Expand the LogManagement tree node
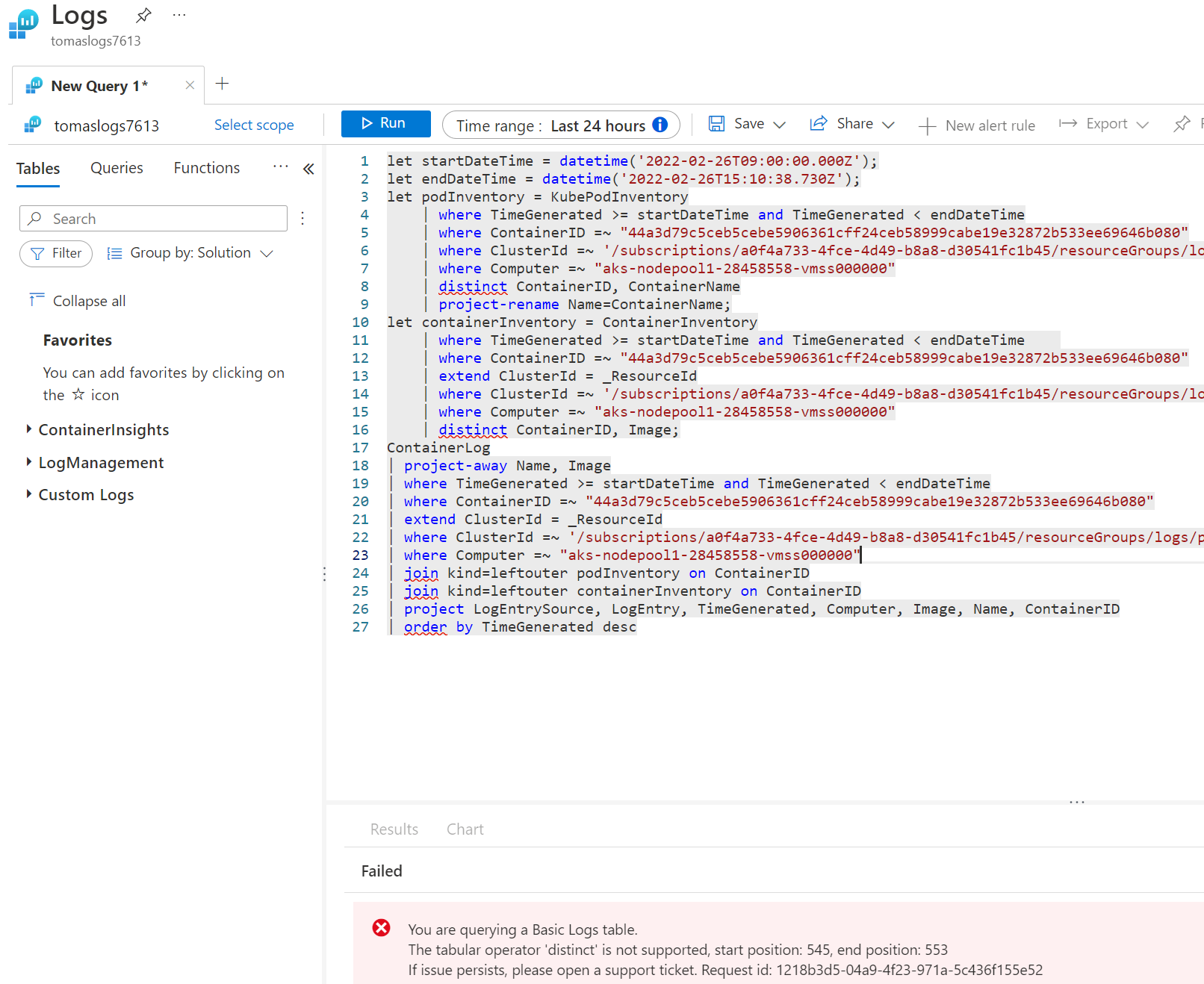 pos(29,462)
